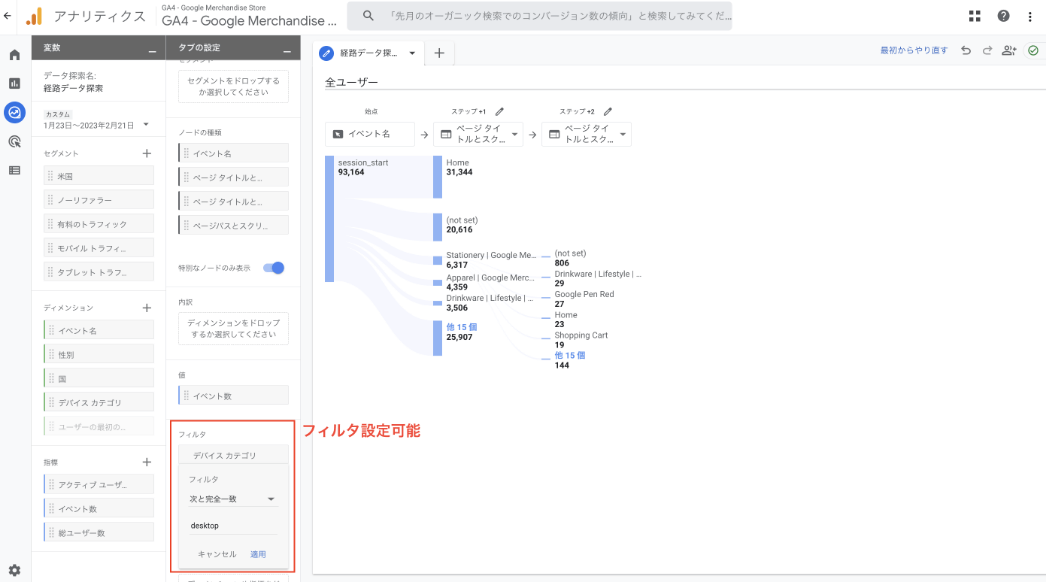Add a new exploration tab

(439, 53)
